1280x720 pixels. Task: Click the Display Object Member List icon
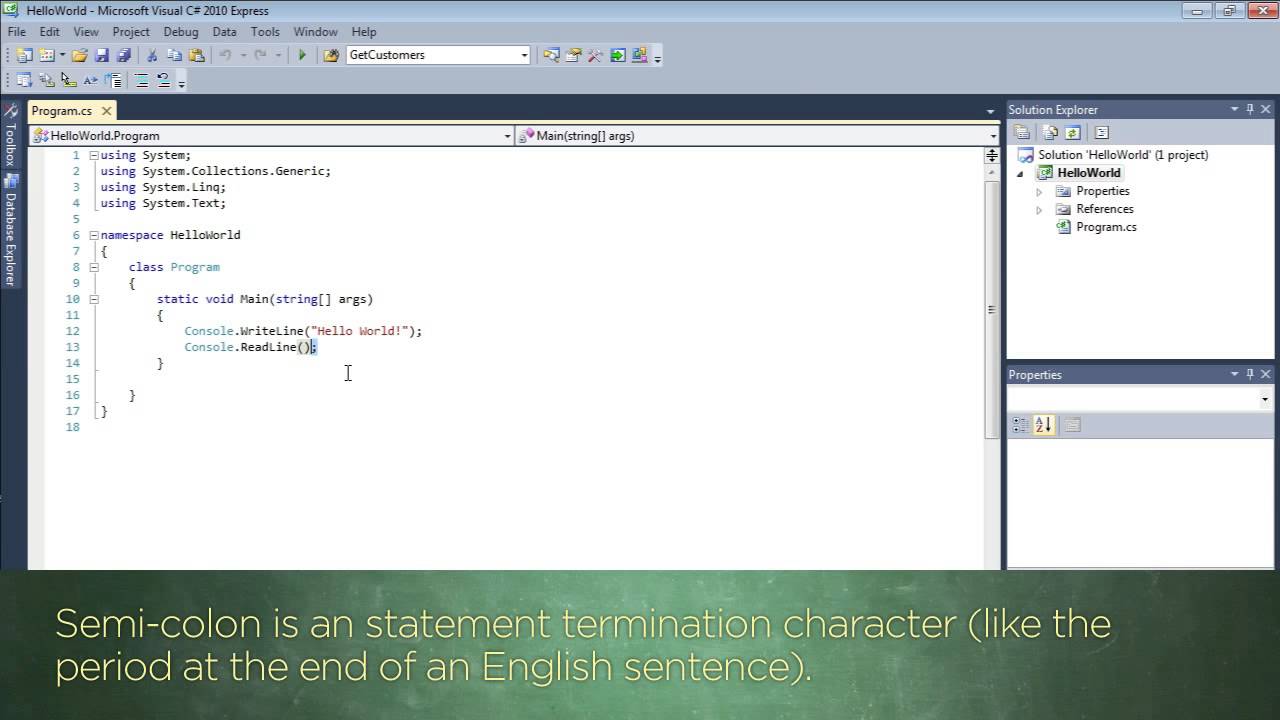(x=23, y=80)
